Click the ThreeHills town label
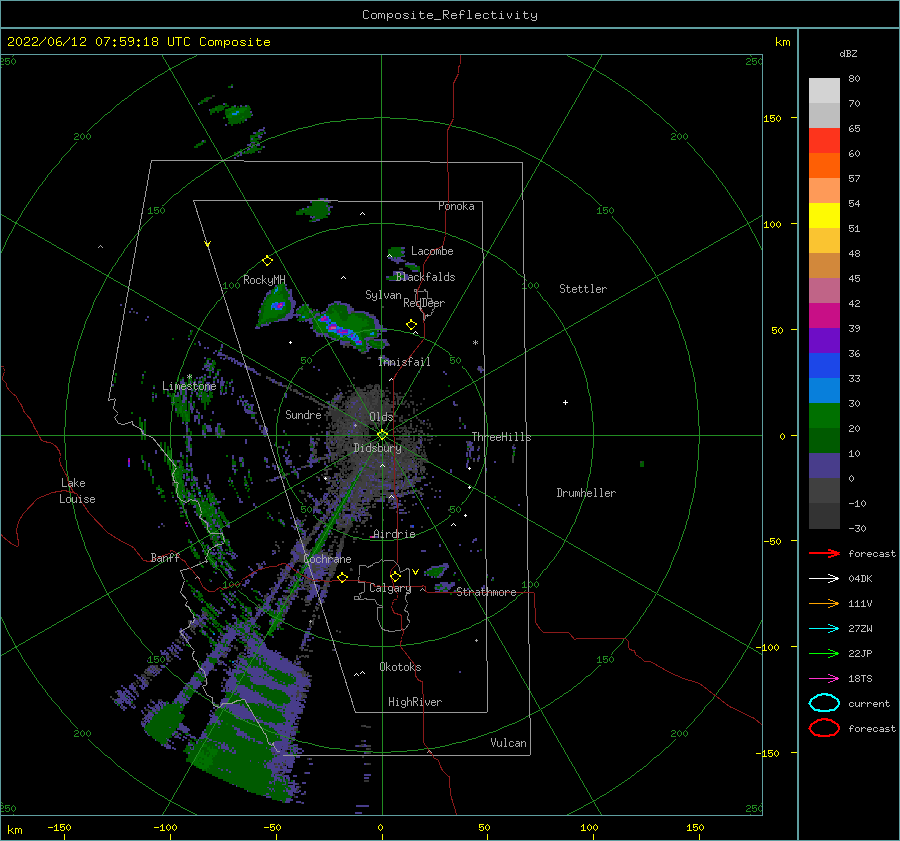The height and width of the screenshot is (841, 900). 501,437
